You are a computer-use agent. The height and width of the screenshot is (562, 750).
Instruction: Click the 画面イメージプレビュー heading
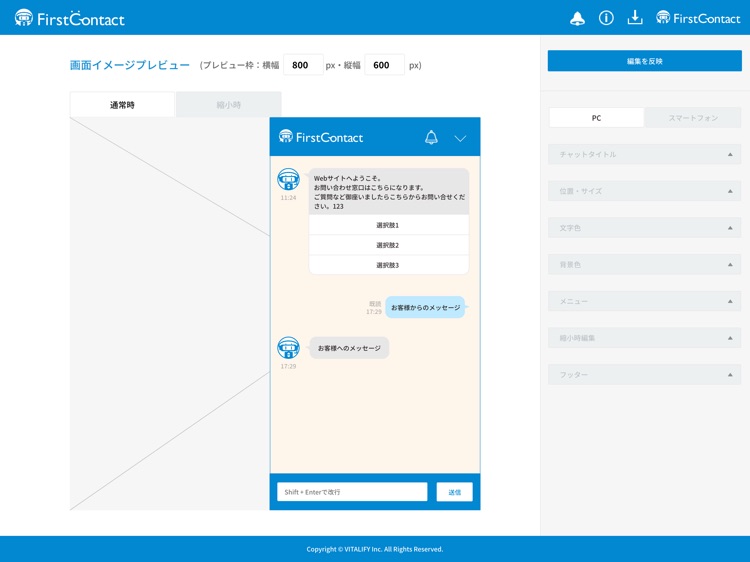click(x=130, y=65)
